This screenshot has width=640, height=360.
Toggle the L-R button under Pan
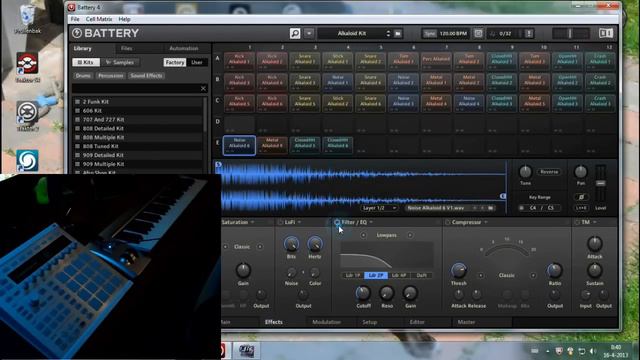pos(581,208)
